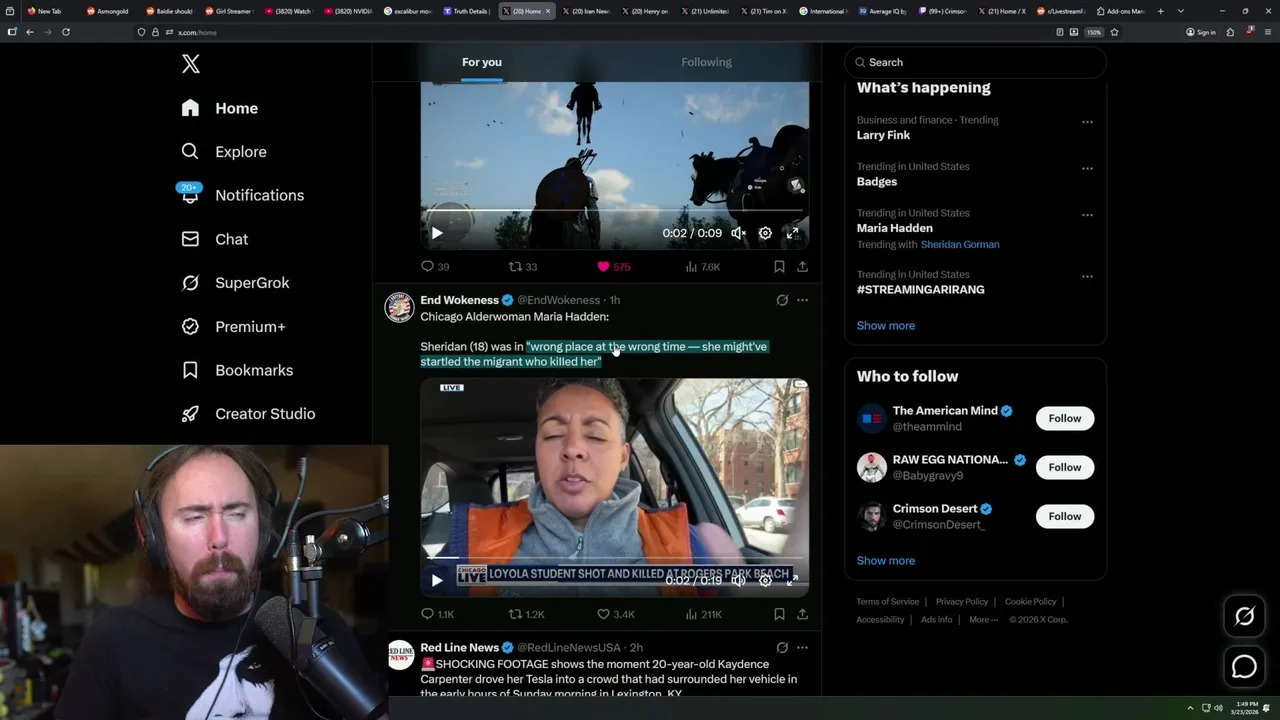Image resolution: width=1280 pixels, height=720 pixels.
Task: Reply to the top video post with 39 replies
Action: click(x=435, y=267)
